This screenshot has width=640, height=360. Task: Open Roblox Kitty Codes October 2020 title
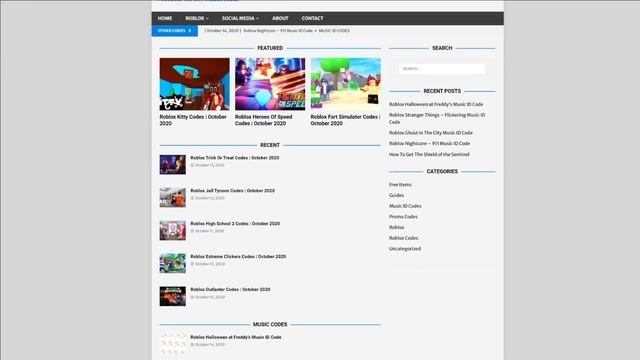click(x=193, y=120)
